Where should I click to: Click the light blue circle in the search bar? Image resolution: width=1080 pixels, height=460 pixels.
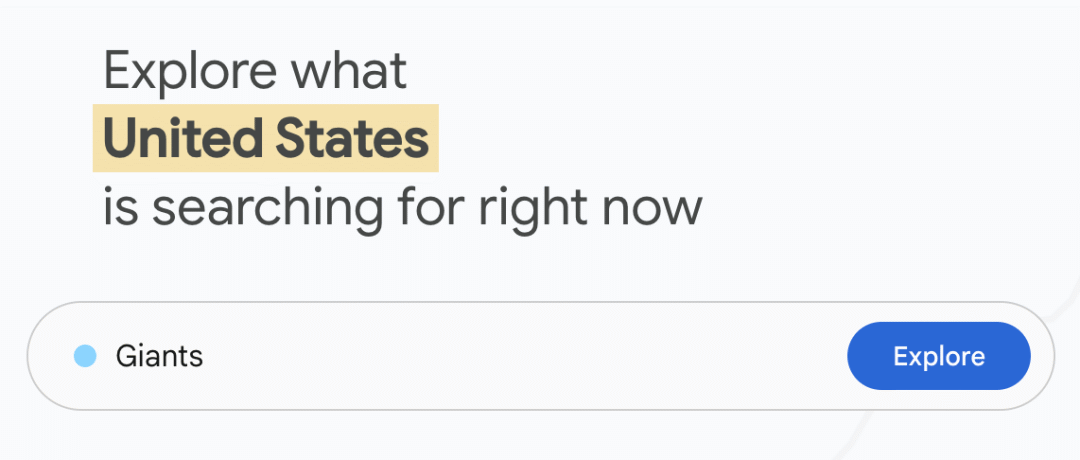pos(85,356)
